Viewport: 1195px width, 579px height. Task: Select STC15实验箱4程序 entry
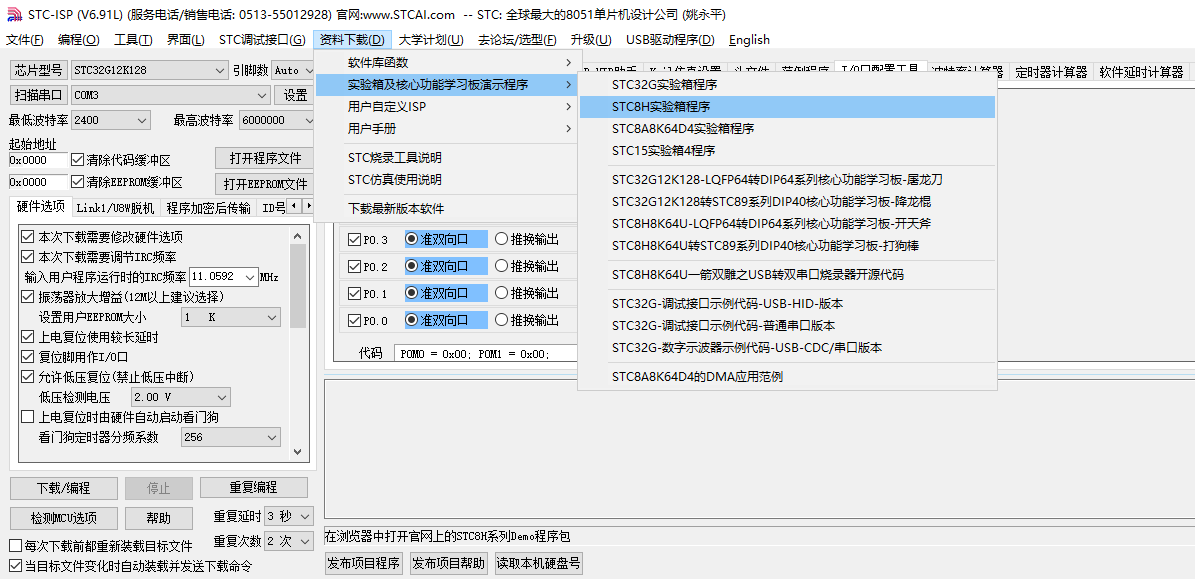click(x=787, y=151)
